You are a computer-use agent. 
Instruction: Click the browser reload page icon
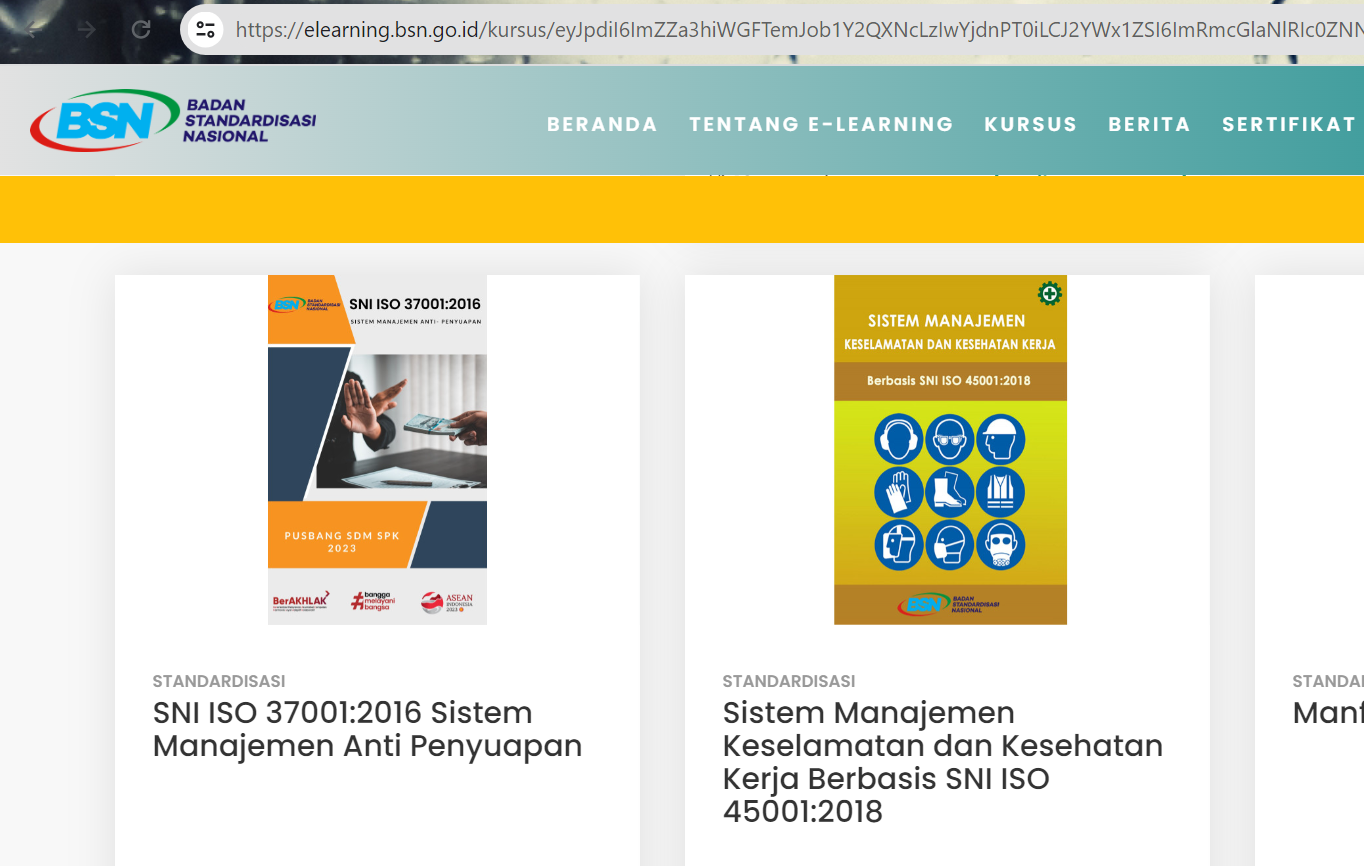point(141,29)
